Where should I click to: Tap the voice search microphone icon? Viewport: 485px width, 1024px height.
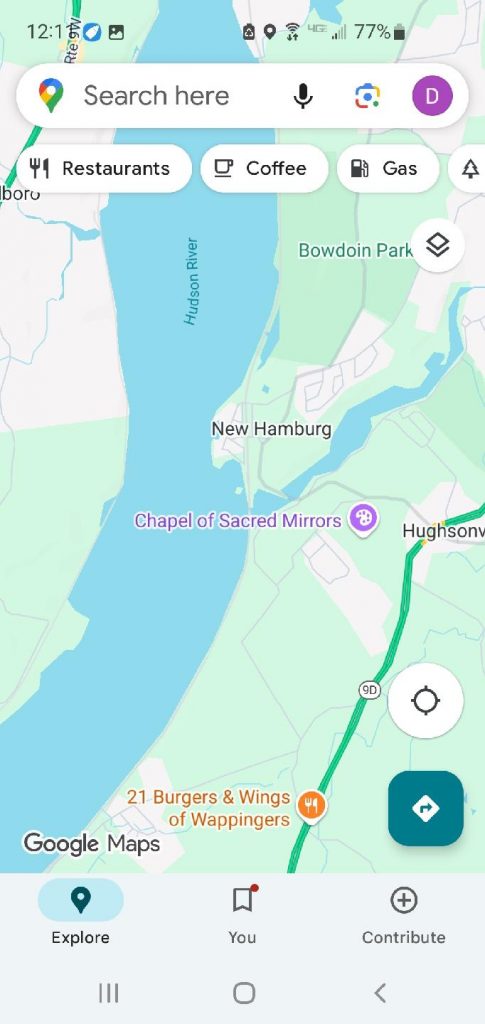pyautogui.click(x=302, y=96)
